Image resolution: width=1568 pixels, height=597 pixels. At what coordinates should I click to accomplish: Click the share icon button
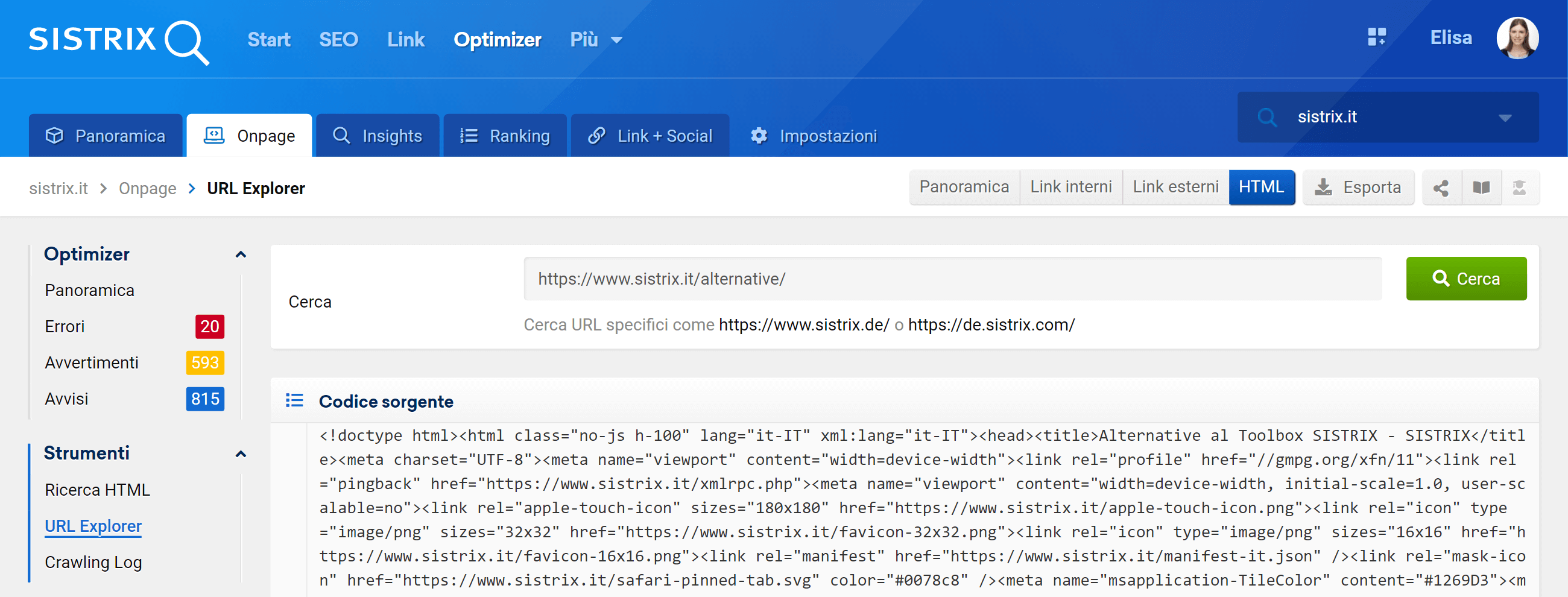point(1441,188)
